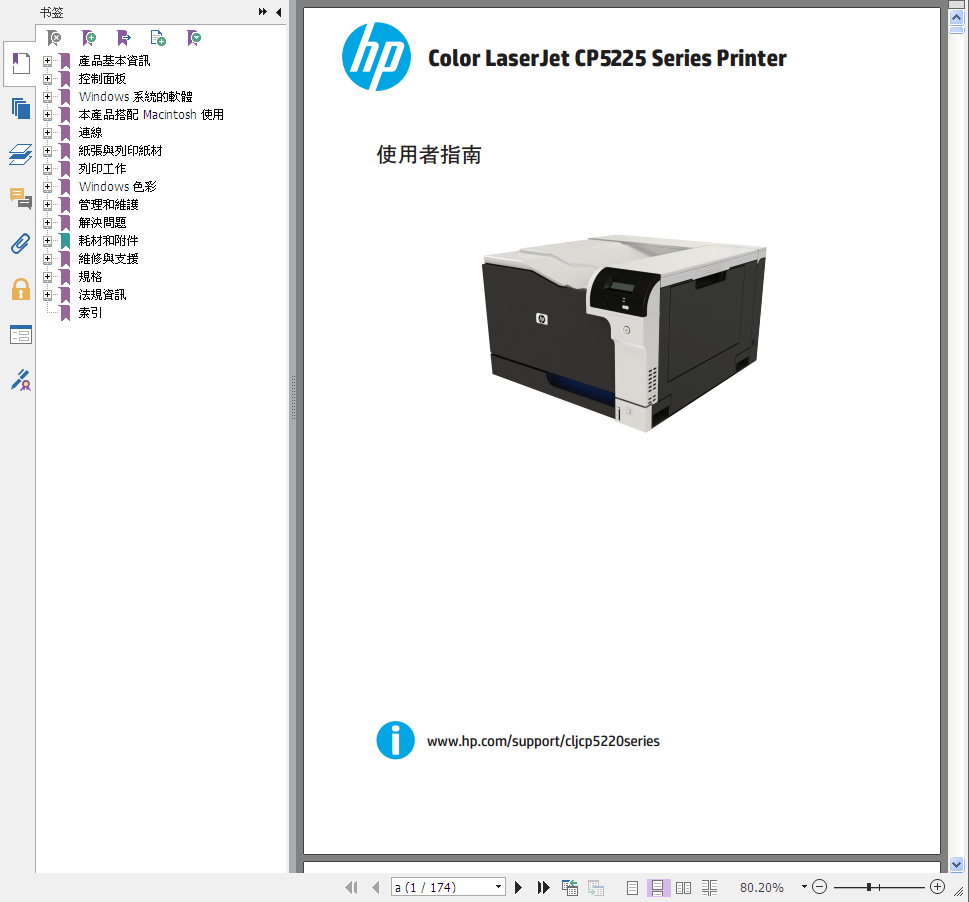Viewport: 969px width, 902px height.
Task: Click the blue info icon on the page
Action: coord(396,740)
